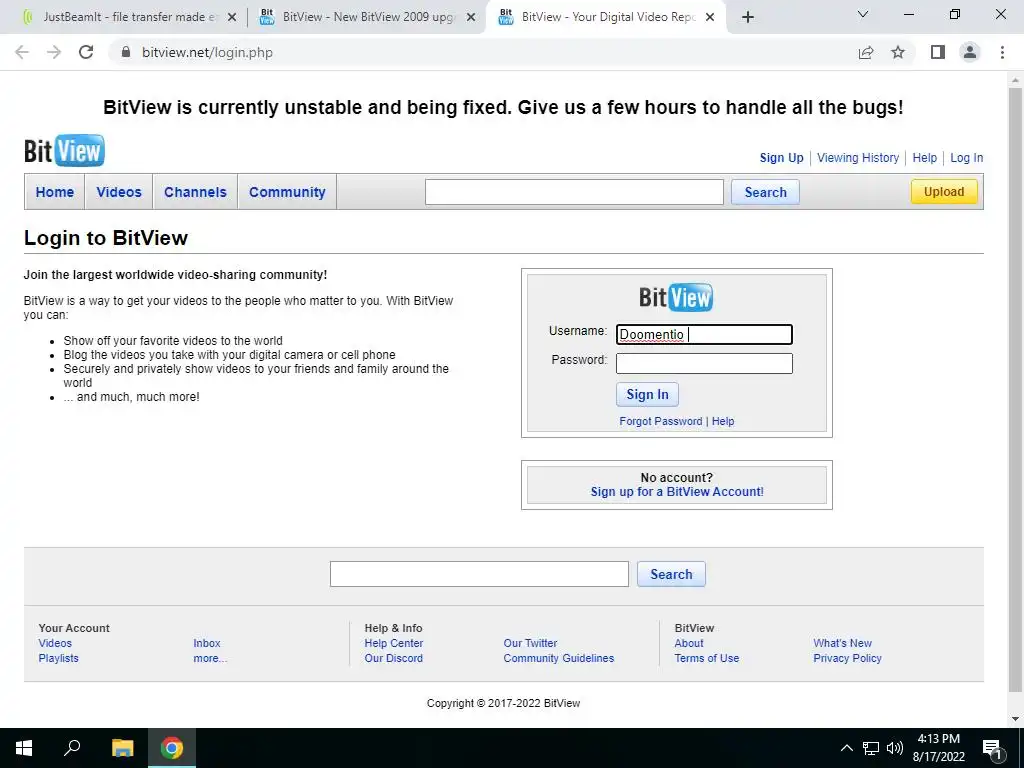Click the Sign Up link in header
This screenshot has height=768, width=1024.
[x=782, y=157]
